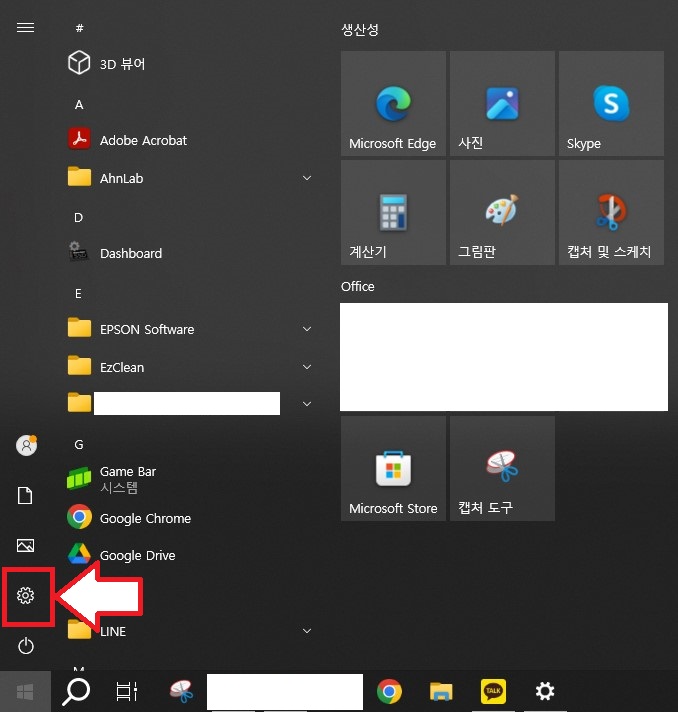Viewport: 678px width, 712px height.
Task: Open the 캡처 도구 snipping tool tile
Action: (502, 469)
